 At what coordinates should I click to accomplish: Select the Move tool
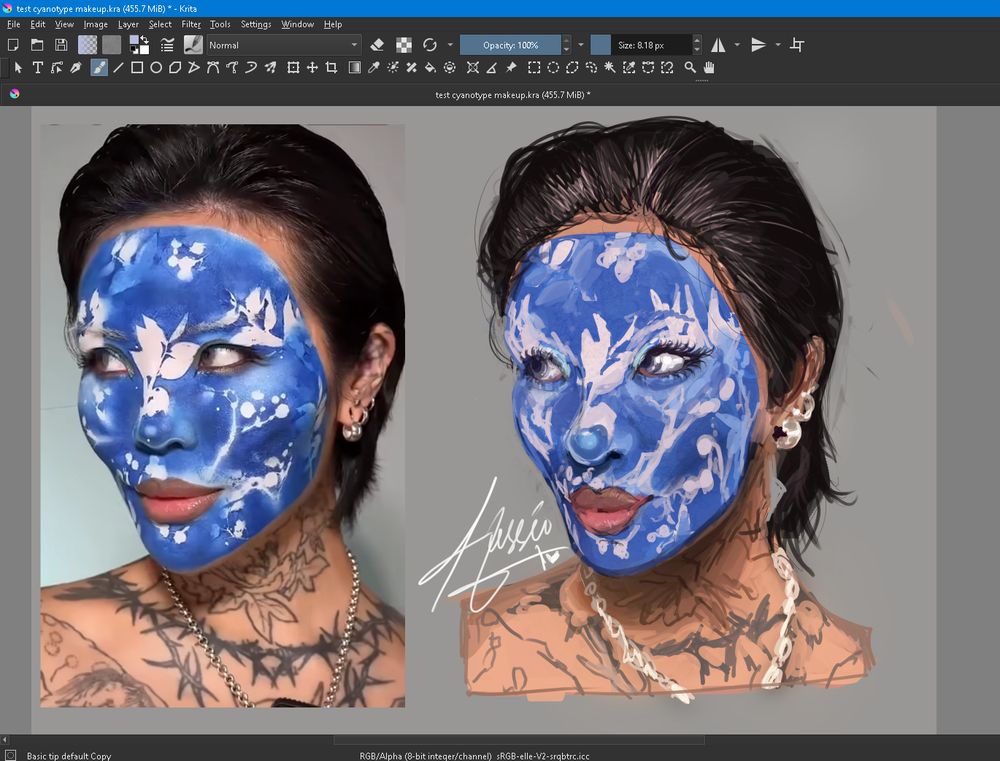[312, 68]
